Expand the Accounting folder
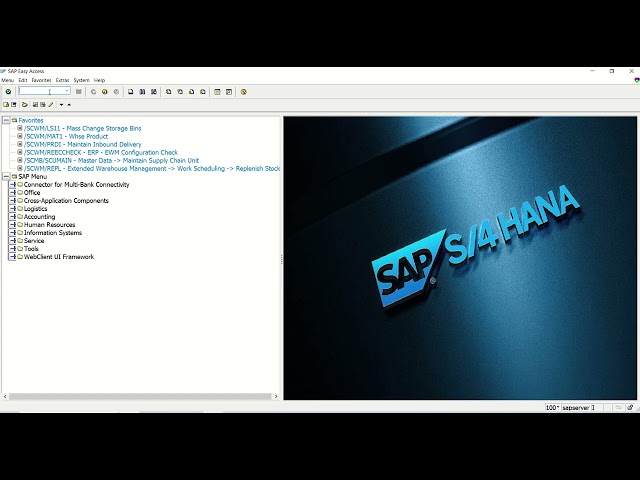This screenshot has height=480, width=640. (13, 217)
